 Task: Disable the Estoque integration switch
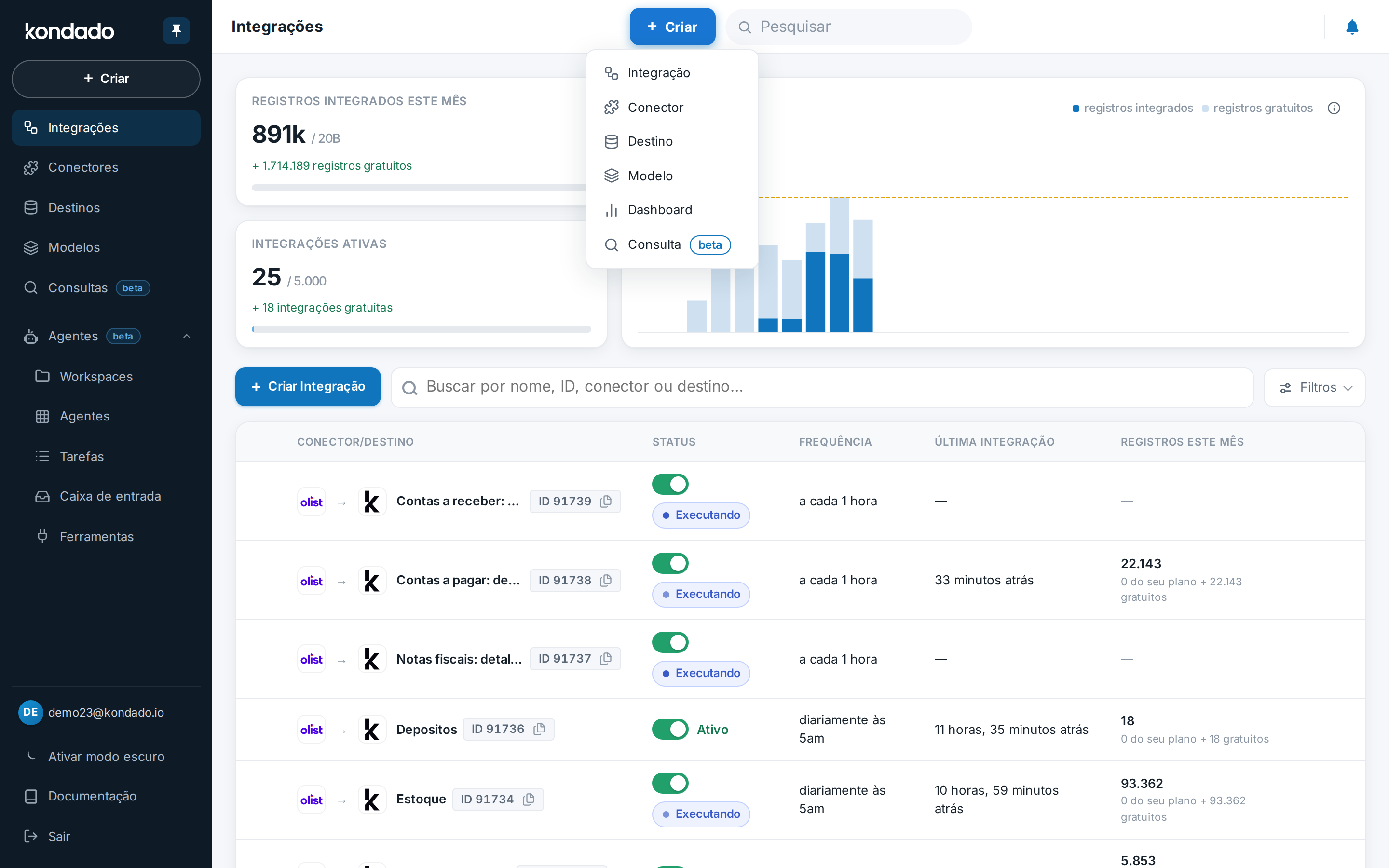(x=670, y=783)
